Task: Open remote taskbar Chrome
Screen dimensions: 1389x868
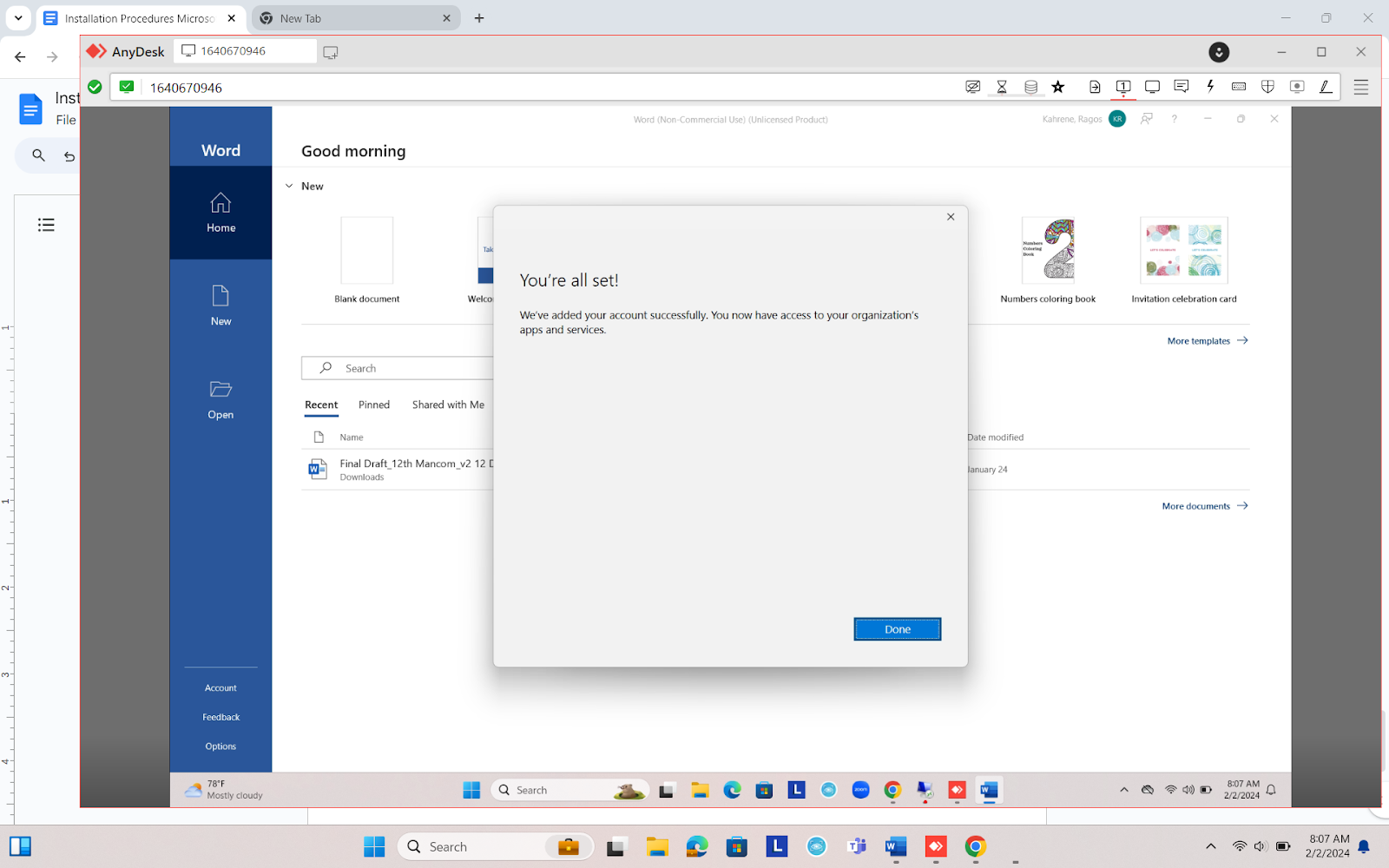Action: pos(892,790)
